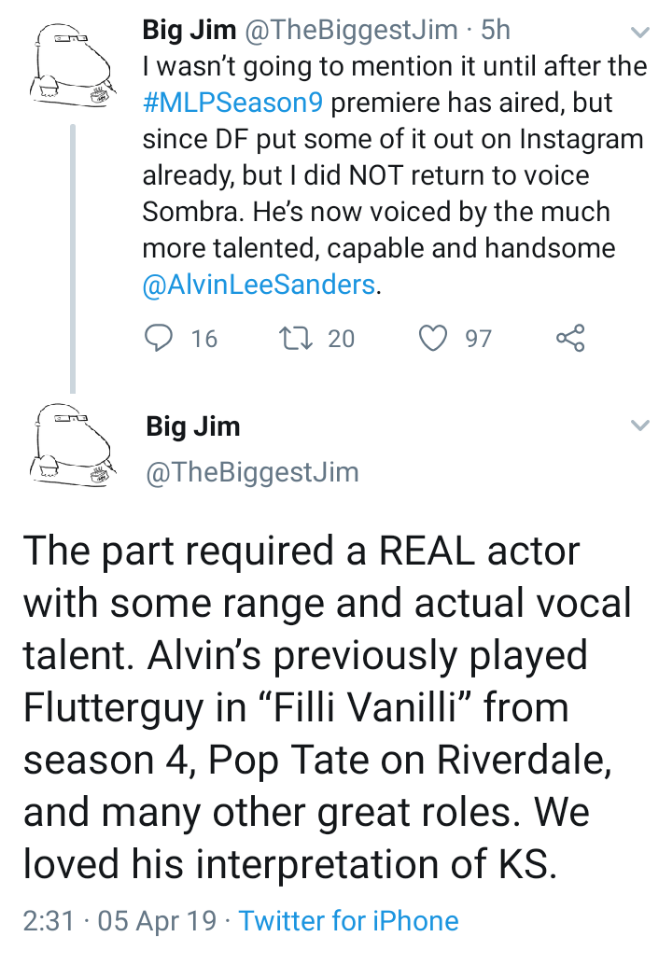This screenshot has width=672, height=959.
Task: Click the 5h timestamp on first tweet
Action: point(496,31)
